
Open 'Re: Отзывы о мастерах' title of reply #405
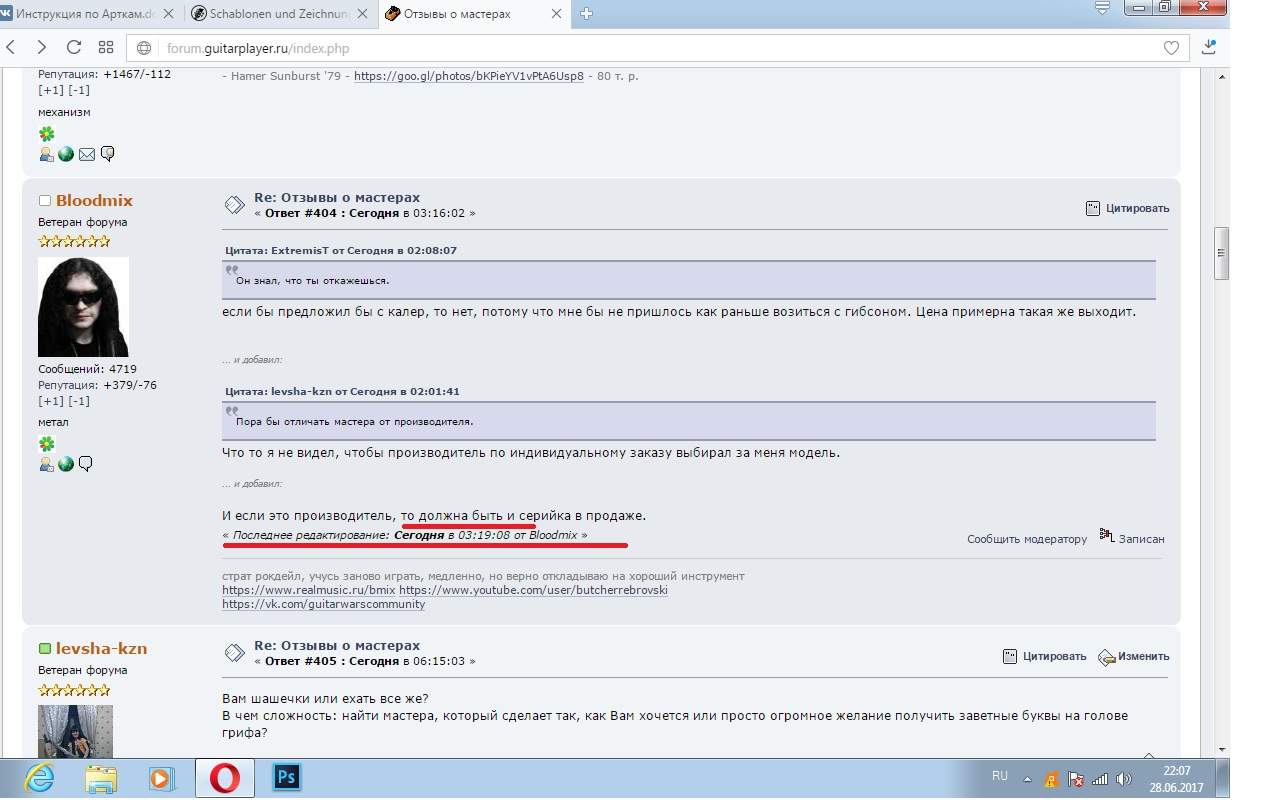(337, 645)
